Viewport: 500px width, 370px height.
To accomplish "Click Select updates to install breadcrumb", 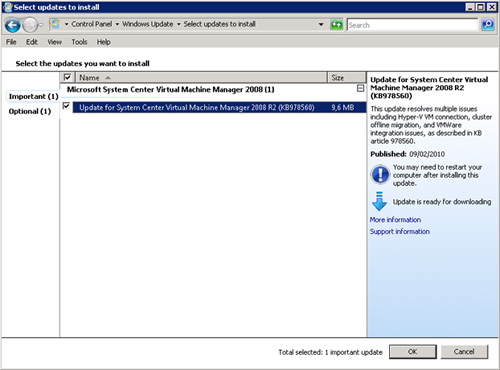I will coord(220,24).
